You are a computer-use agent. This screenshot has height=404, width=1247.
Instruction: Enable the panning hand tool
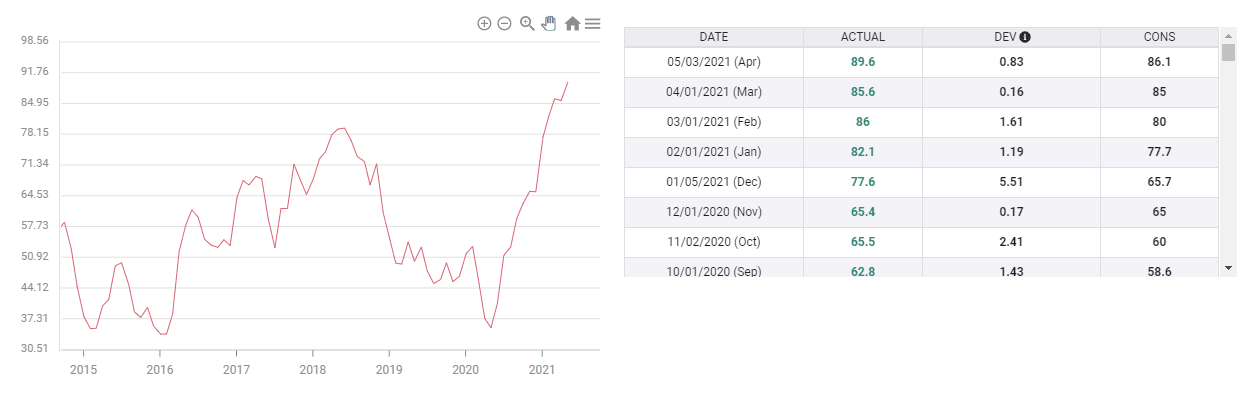[x=549, y=23]
